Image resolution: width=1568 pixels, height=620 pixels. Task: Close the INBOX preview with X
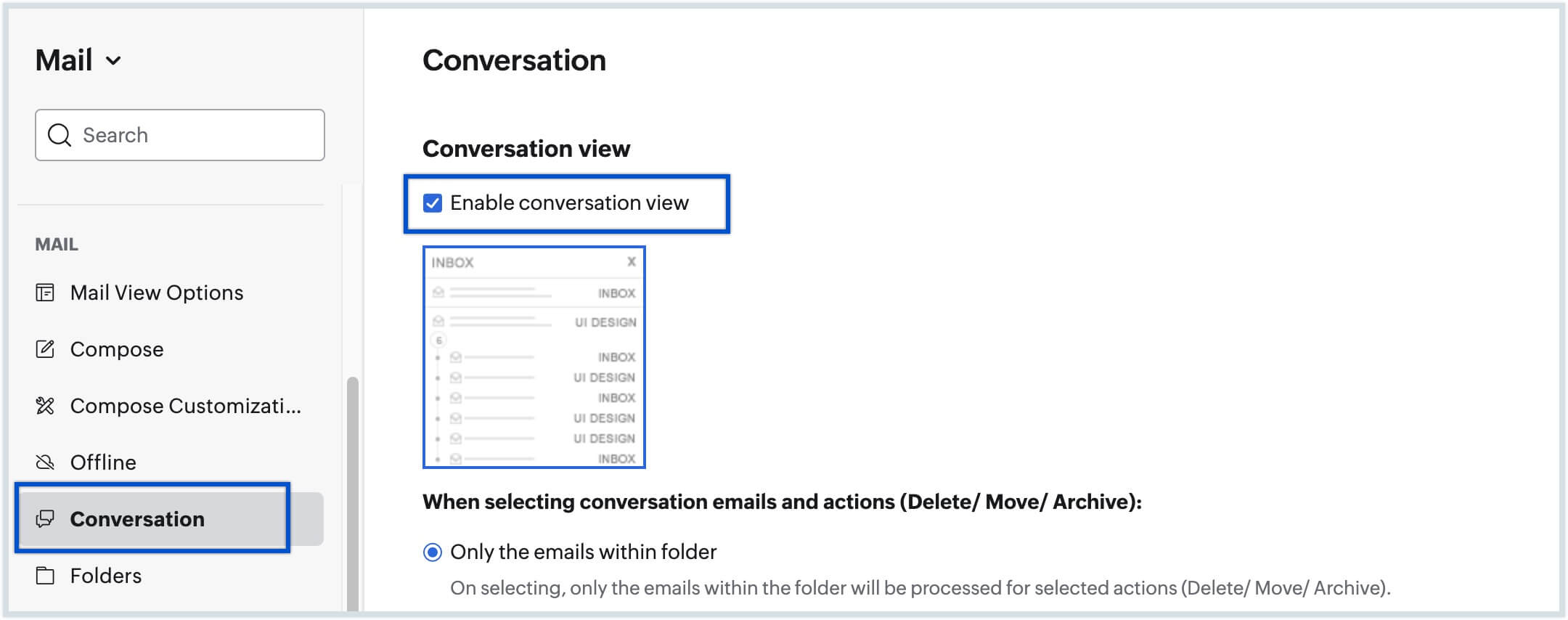632,262
